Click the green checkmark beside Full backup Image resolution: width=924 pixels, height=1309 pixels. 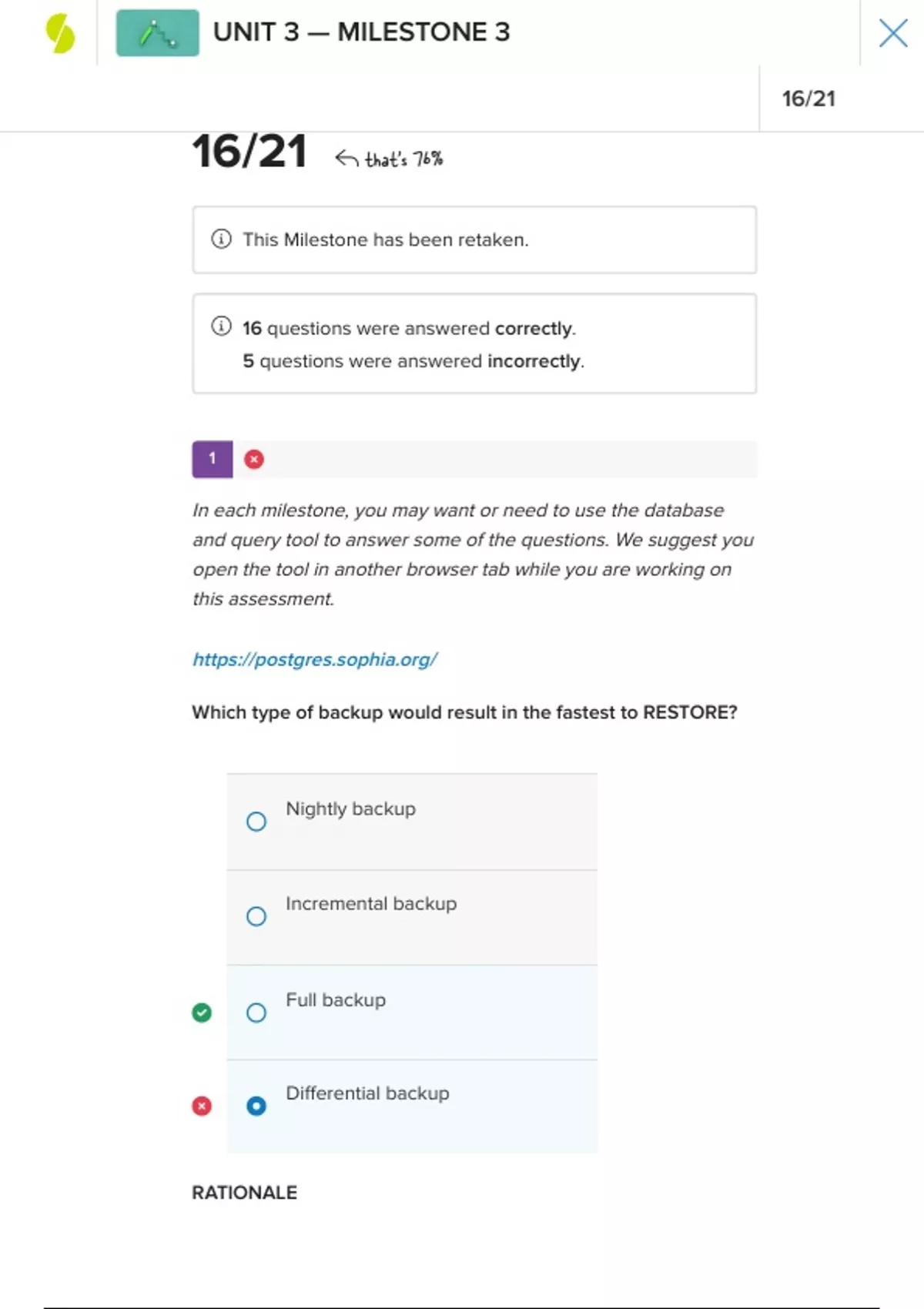tap(202, 1013)
